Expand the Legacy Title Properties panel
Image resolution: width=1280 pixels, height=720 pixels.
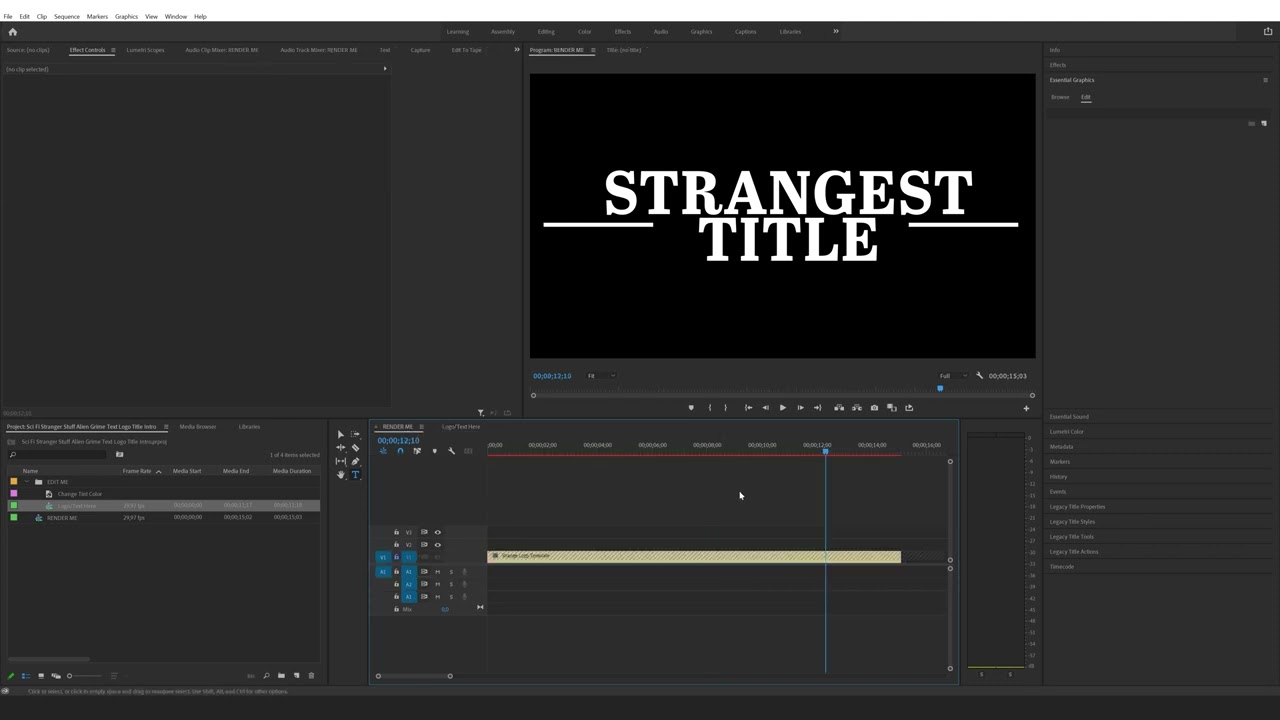coord(1077,507)
